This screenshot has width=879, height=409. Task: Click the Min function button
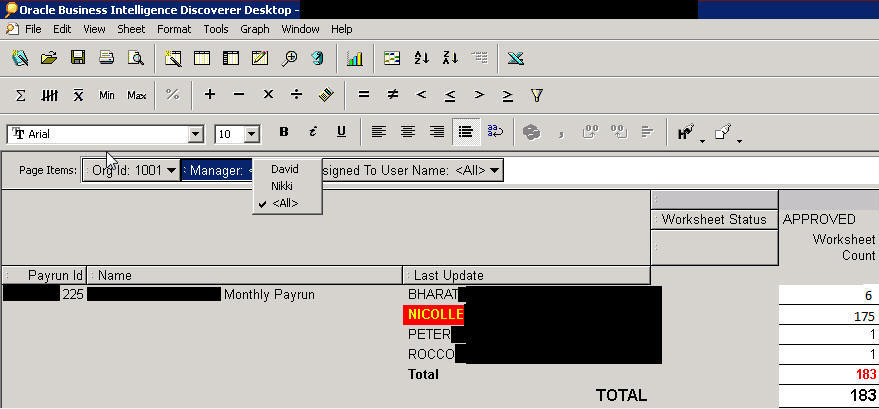pyautogui.click(x=107, y=95)
